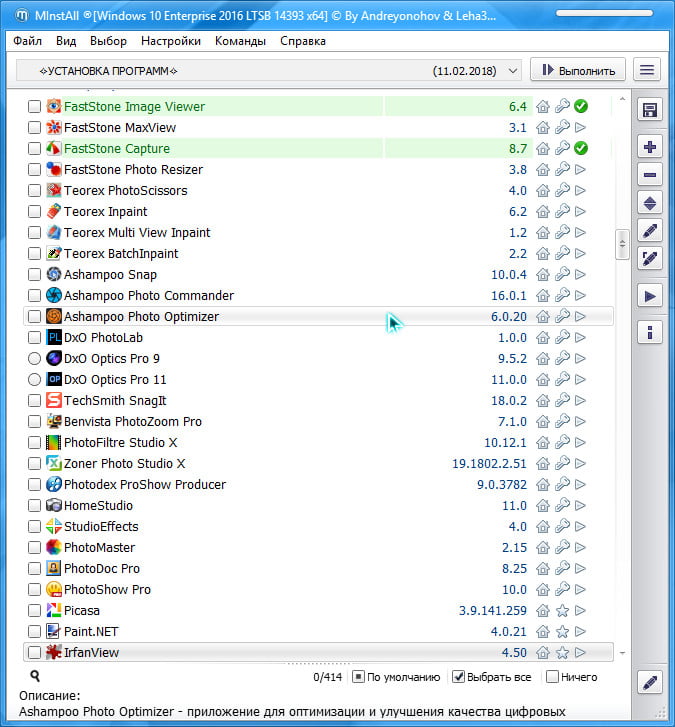Viewport: 675px width, 727px height.
Task: Click the pencil edit icon below move arrows
Action: pyautogui.click(x=650, y=231)
